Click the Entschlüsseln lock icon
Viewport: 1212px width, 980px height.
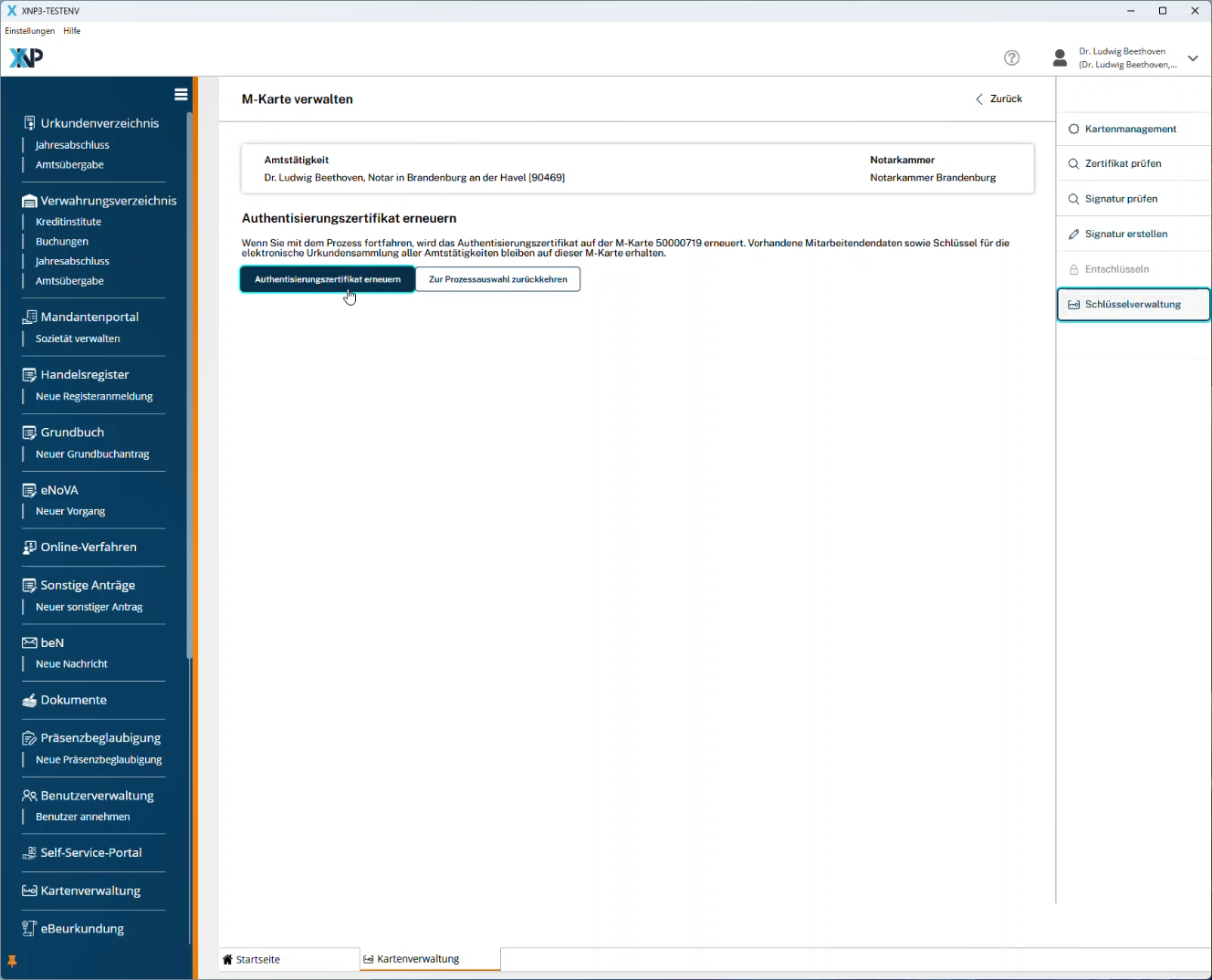pyautogui.click(x=1074, y=269)
